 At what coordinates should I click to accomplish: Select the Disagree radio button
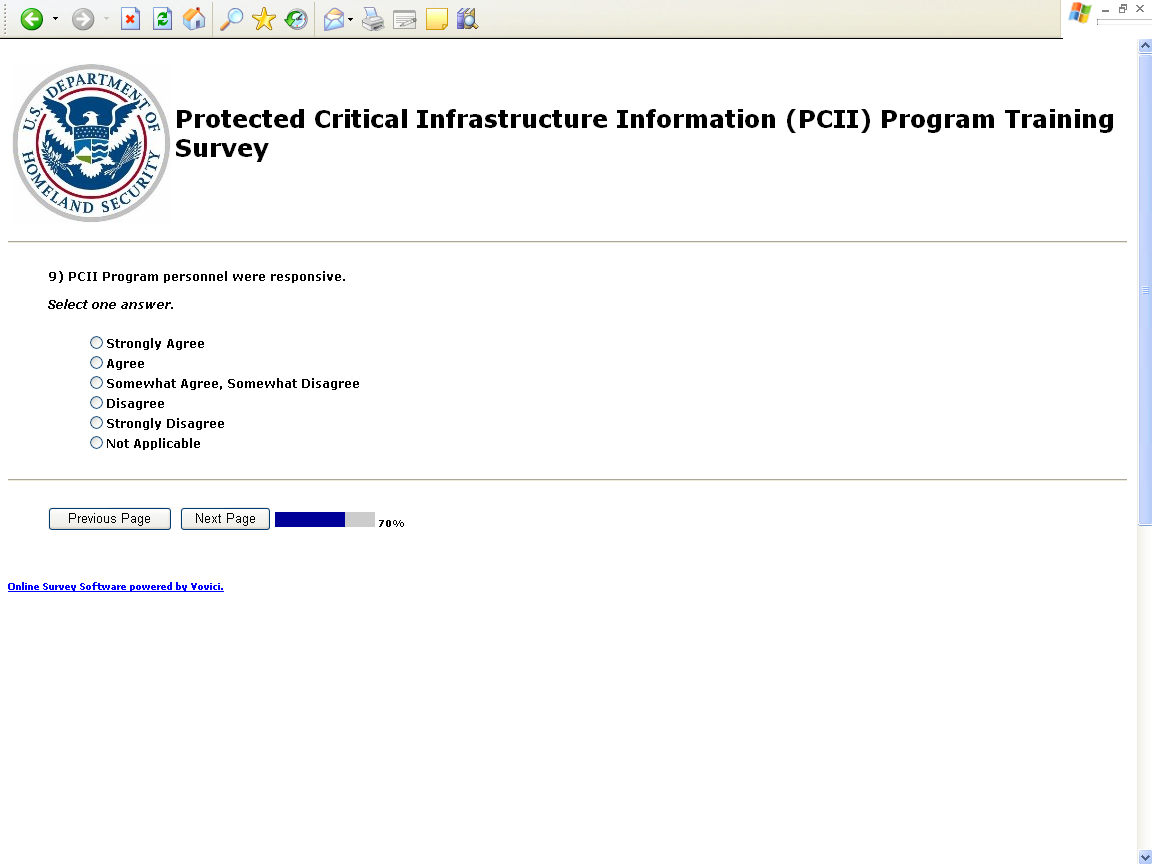point(96,403)
